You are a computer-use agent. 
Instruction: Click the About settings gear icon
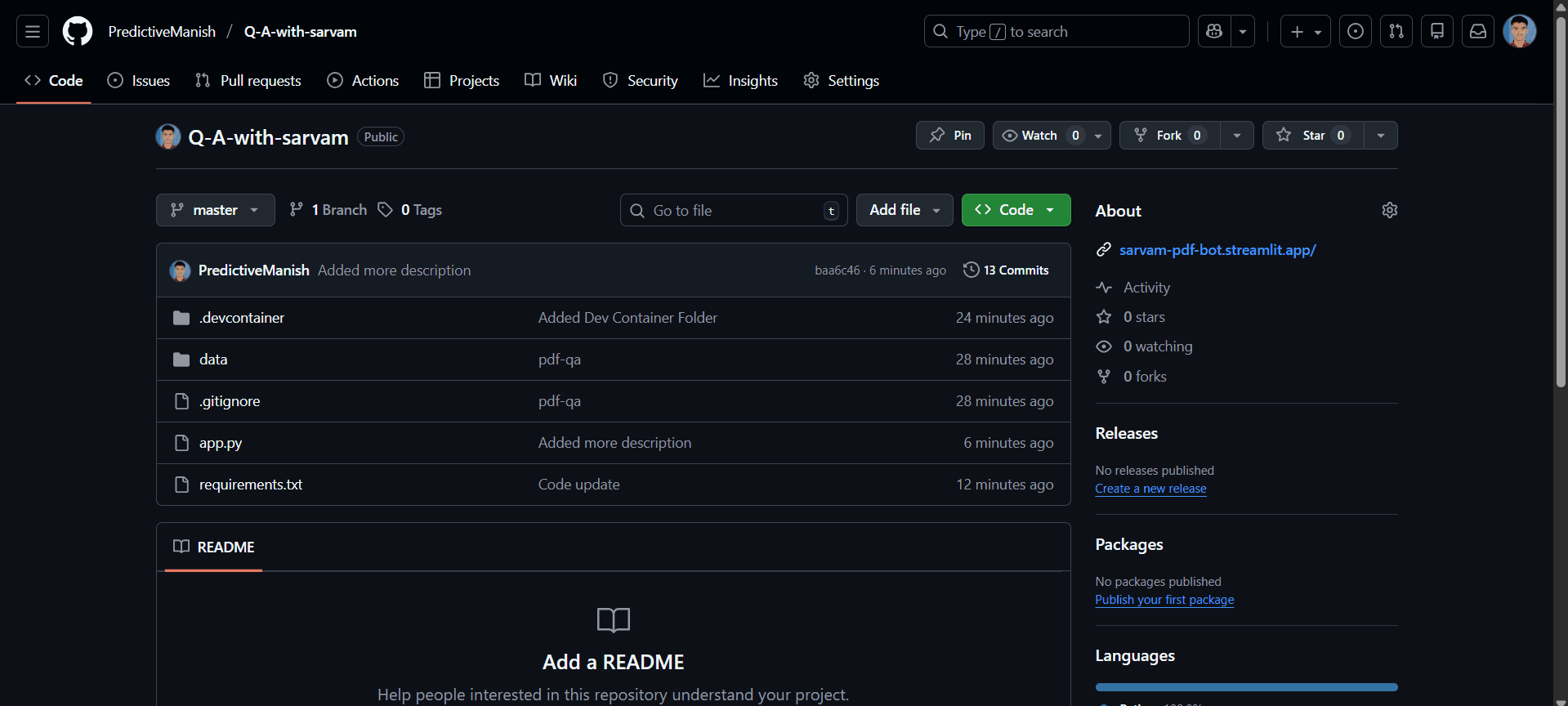click(1389, 211)
